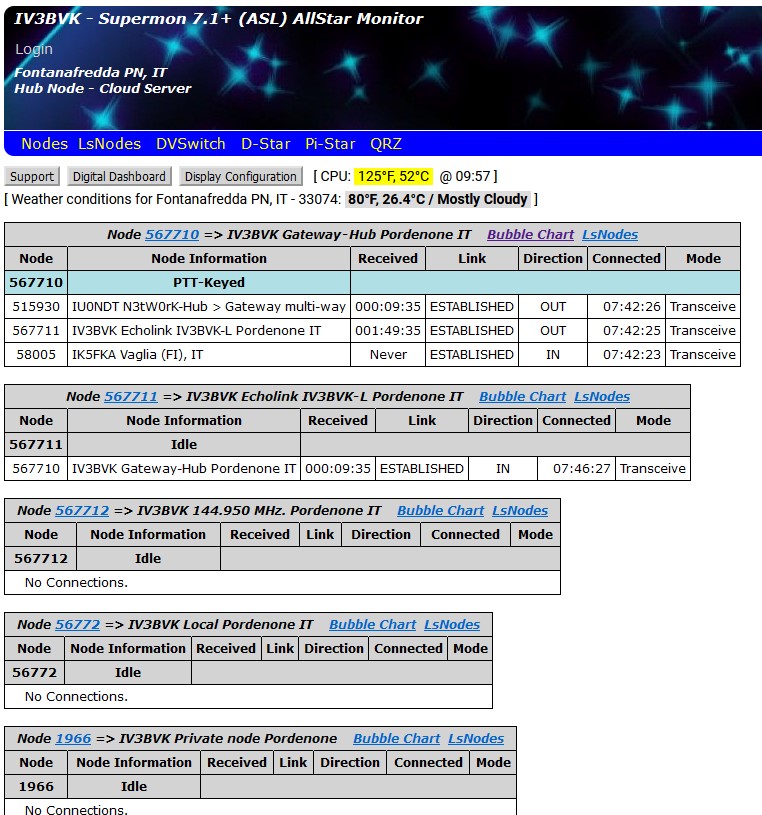
Task: Click the 1966 node number cell
Action: click(36, 786)
